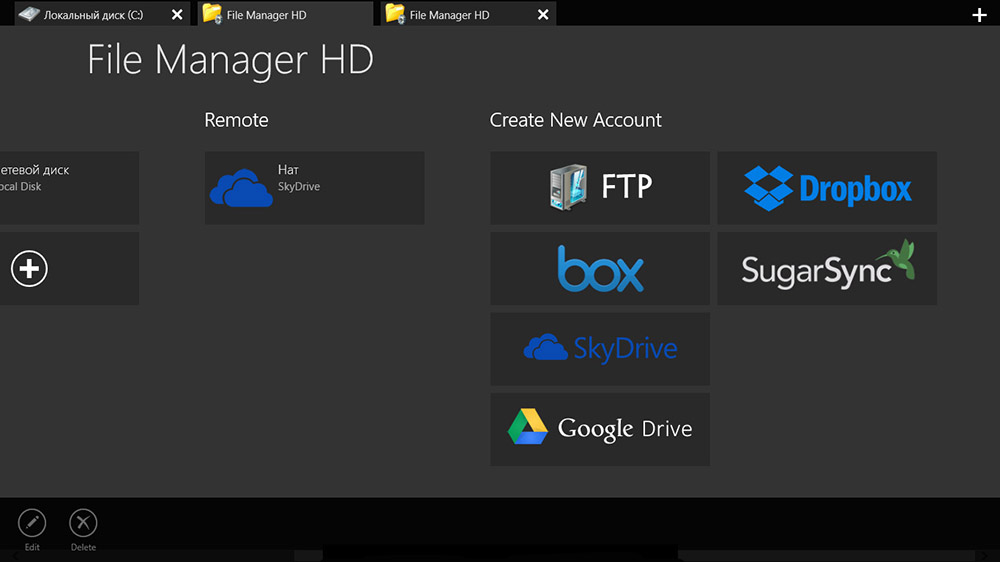Viewport: 1000px width, 562px height.
Task: Select the first File Manager HD tab
Action: coord(285,14)
